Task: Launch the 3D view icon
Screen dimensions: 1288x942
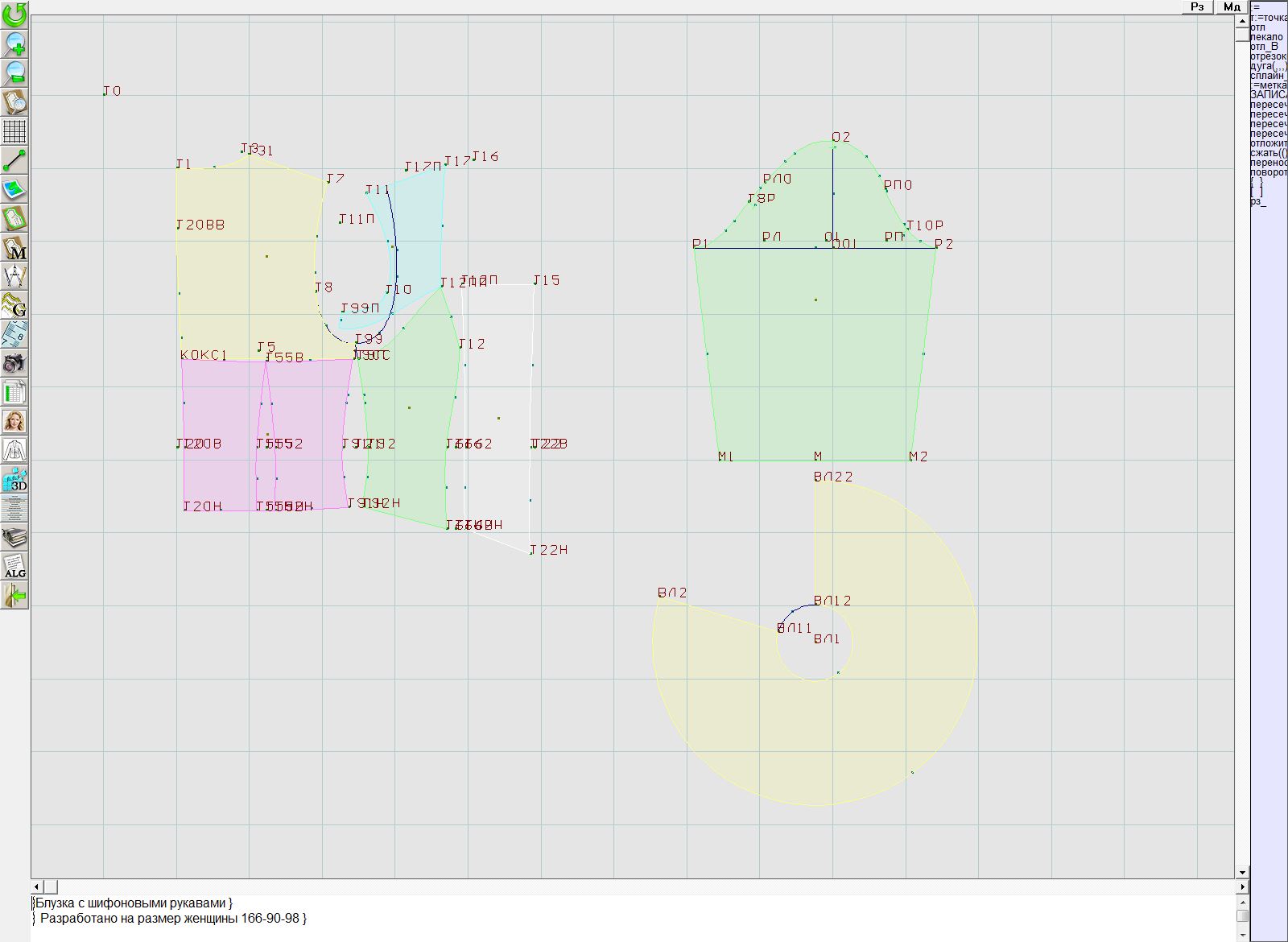Action: [14, 480]
